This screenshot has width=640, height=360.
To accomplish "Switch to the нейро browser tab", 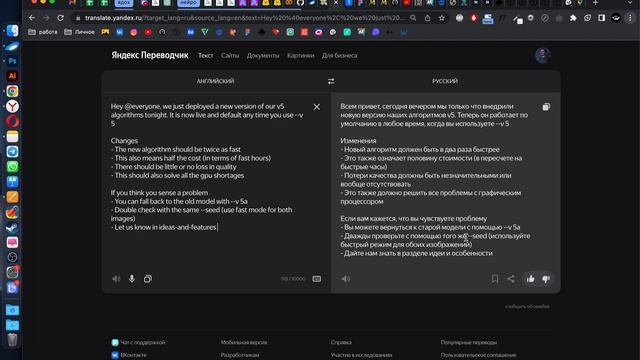I will click(188, 3).
